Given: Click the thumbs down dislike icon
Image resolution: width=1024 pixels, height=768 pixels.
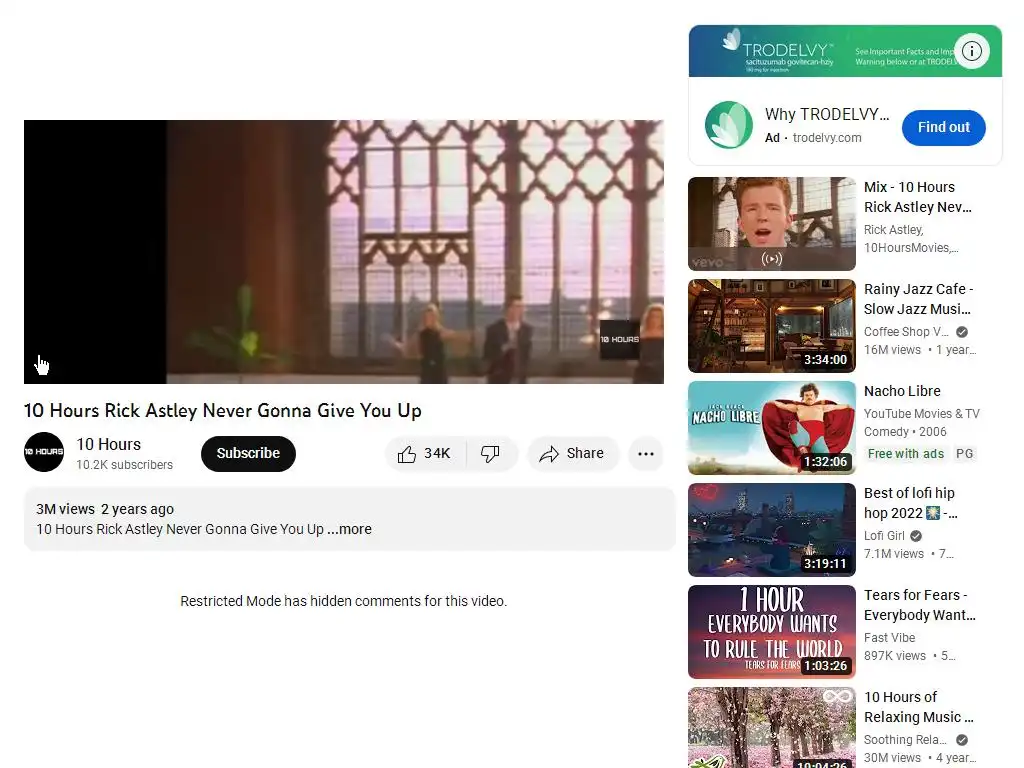Looking at the screenshot, I should 490,454.
